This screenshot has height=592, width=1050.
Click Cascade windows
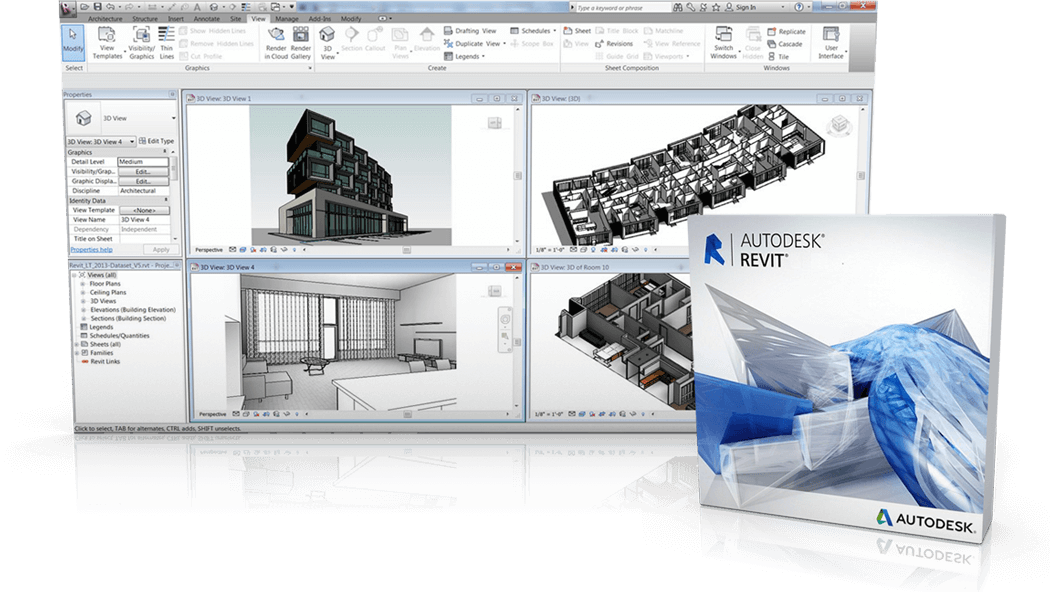tap(785, 44)
